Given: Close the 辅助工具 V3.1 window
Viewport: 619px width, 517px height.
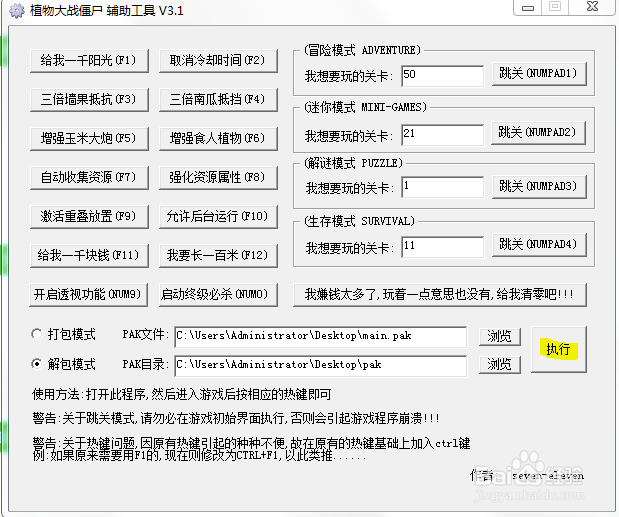Looking at the screenshot, I should pyautogui.click(x=593, y=6).
